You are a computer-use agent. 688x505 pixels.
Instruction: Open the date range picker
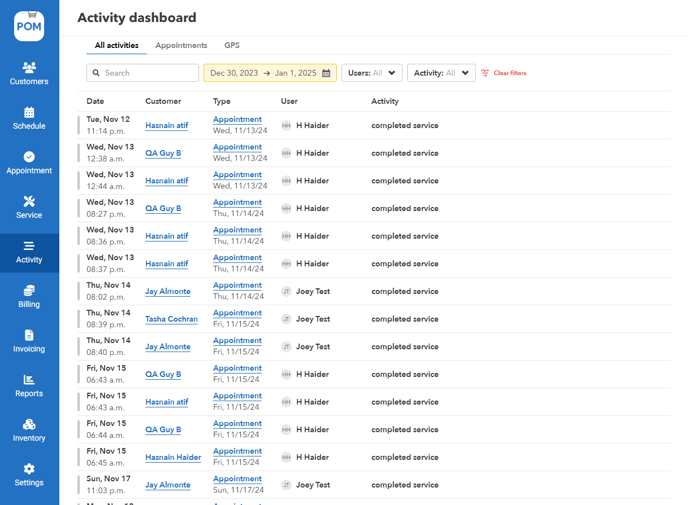[270, 73]
